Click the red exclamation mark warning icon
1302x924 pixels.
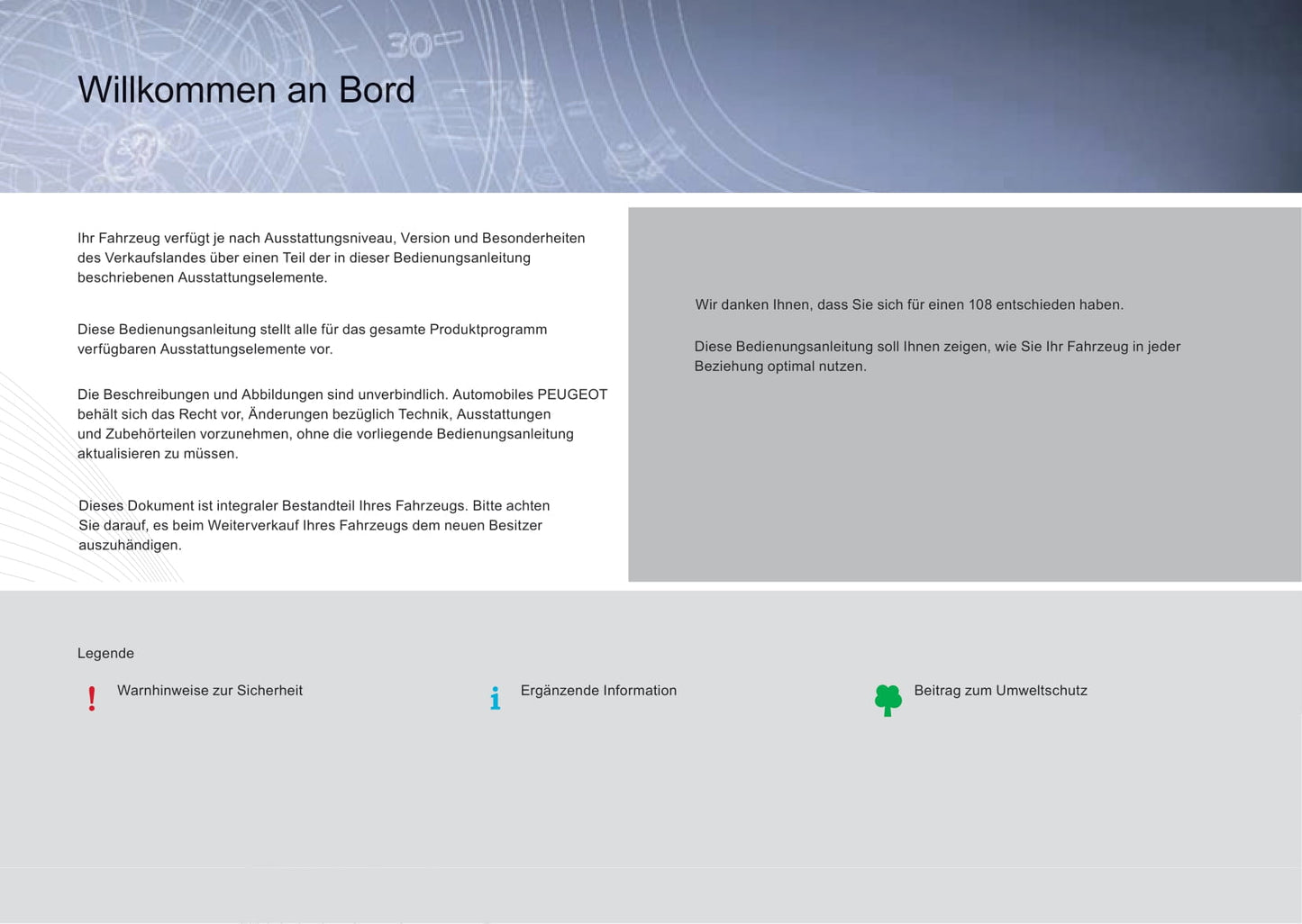[x=92, y=699]
